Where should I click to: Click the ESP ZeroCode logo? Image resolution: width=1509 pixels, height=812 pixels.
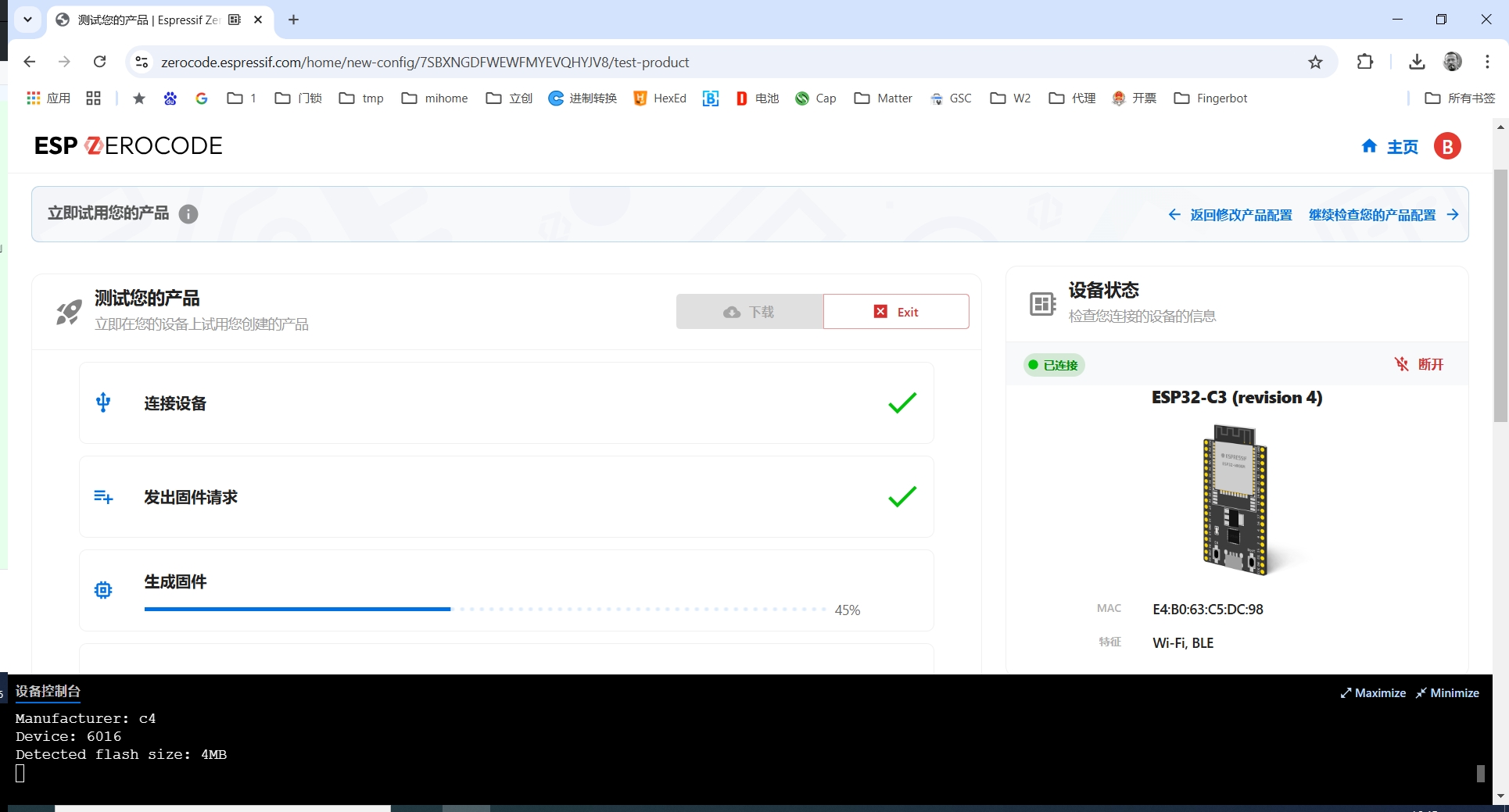click(x=128, y=146)
